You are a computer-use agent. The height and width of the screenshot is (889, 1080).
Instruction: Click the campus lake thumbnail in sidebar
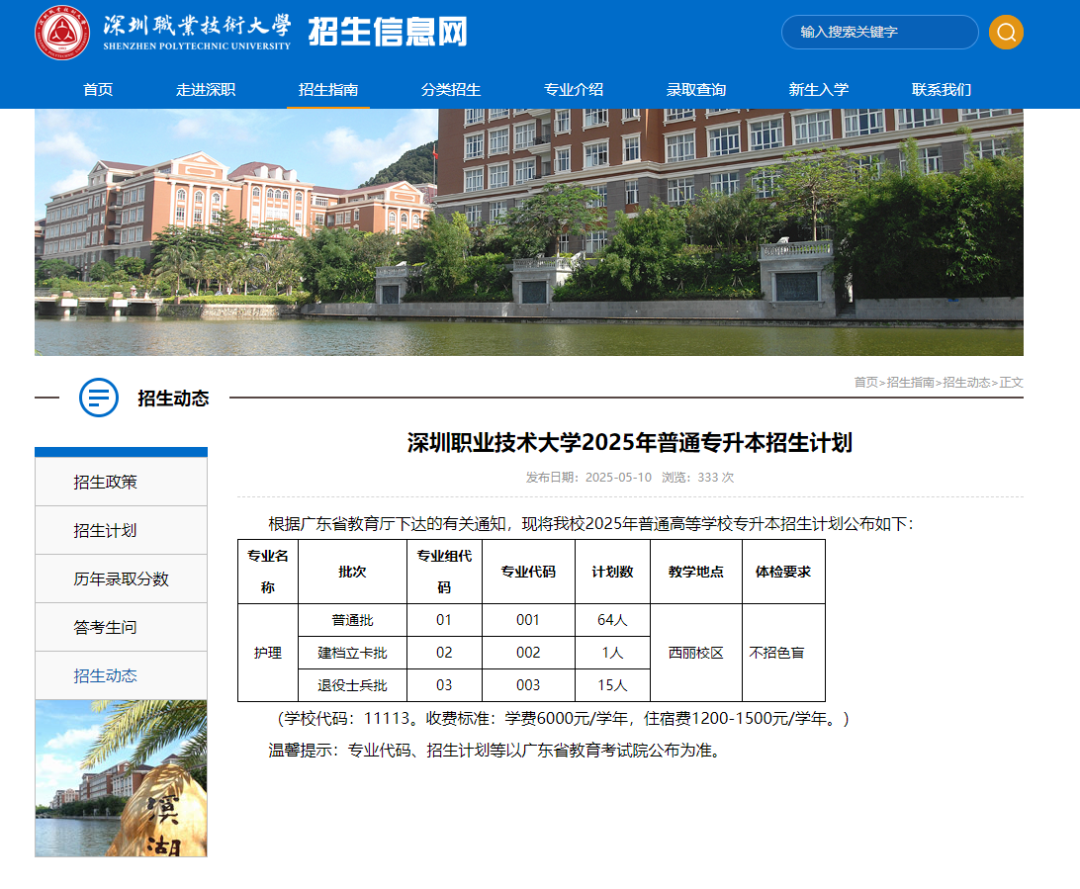121,778
